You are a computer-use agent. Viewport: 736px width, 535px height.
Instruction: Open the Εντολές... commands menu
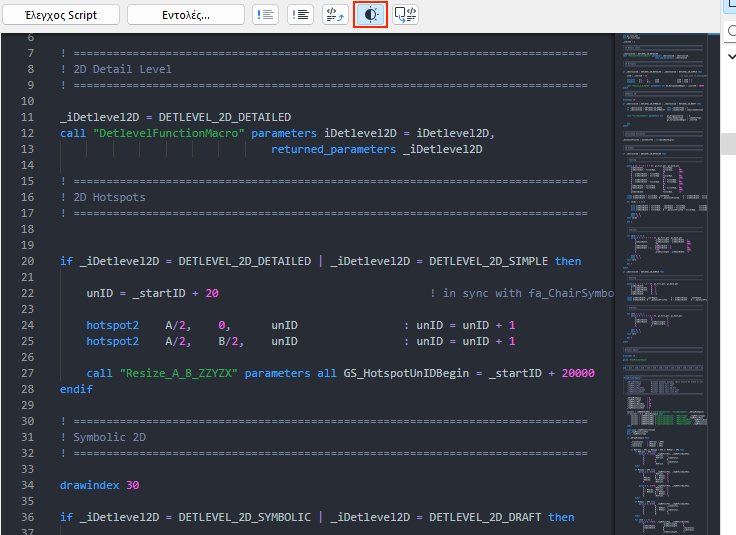click(x=185, y=15)
